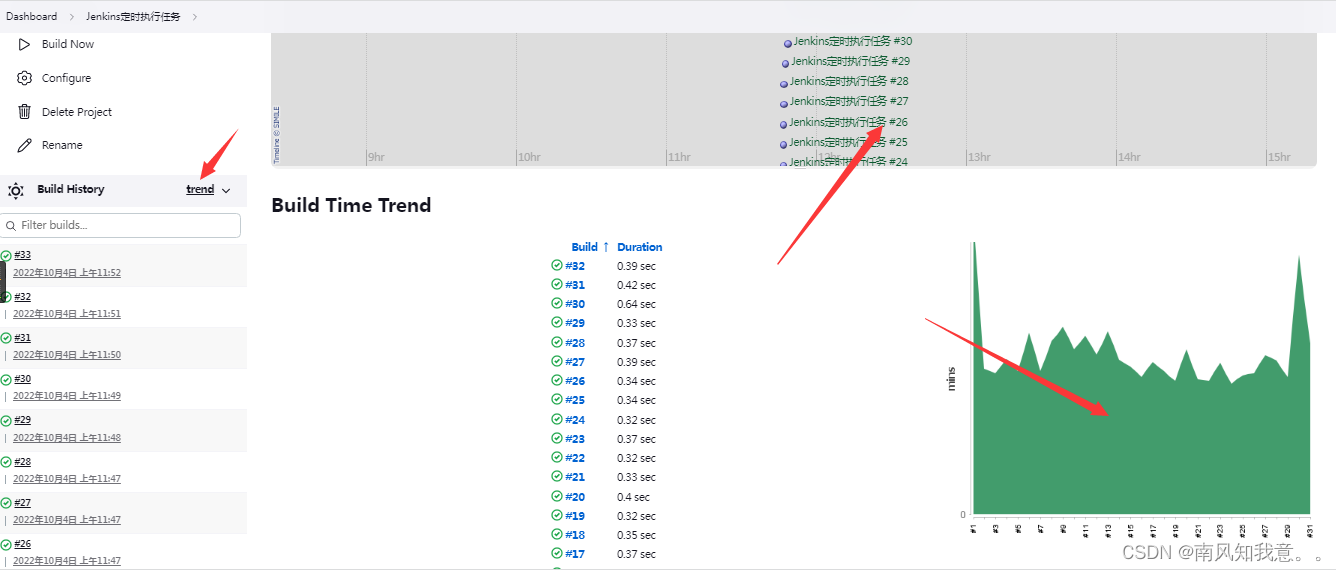Click timeline event Jenkins定时执行任务 #30

(852, 41)
